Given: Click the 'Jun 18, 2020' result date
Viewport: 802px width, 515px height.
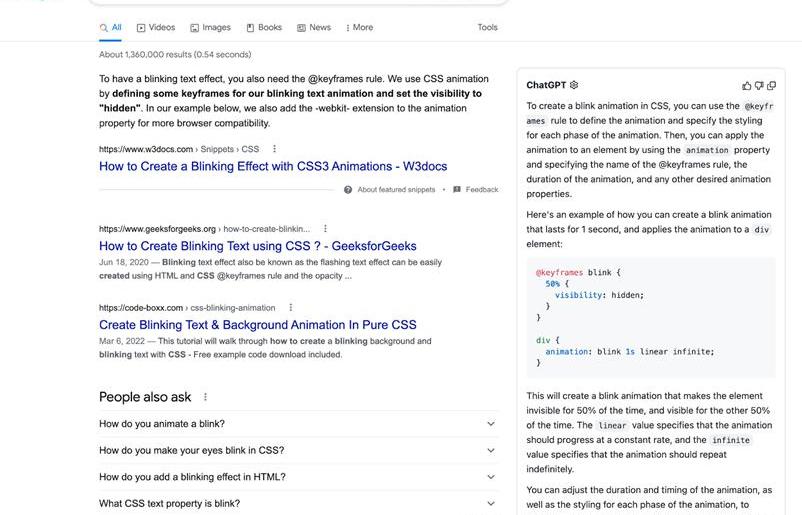Looking at the screenshot, I should pyautogui.click(x=124, y=262).
